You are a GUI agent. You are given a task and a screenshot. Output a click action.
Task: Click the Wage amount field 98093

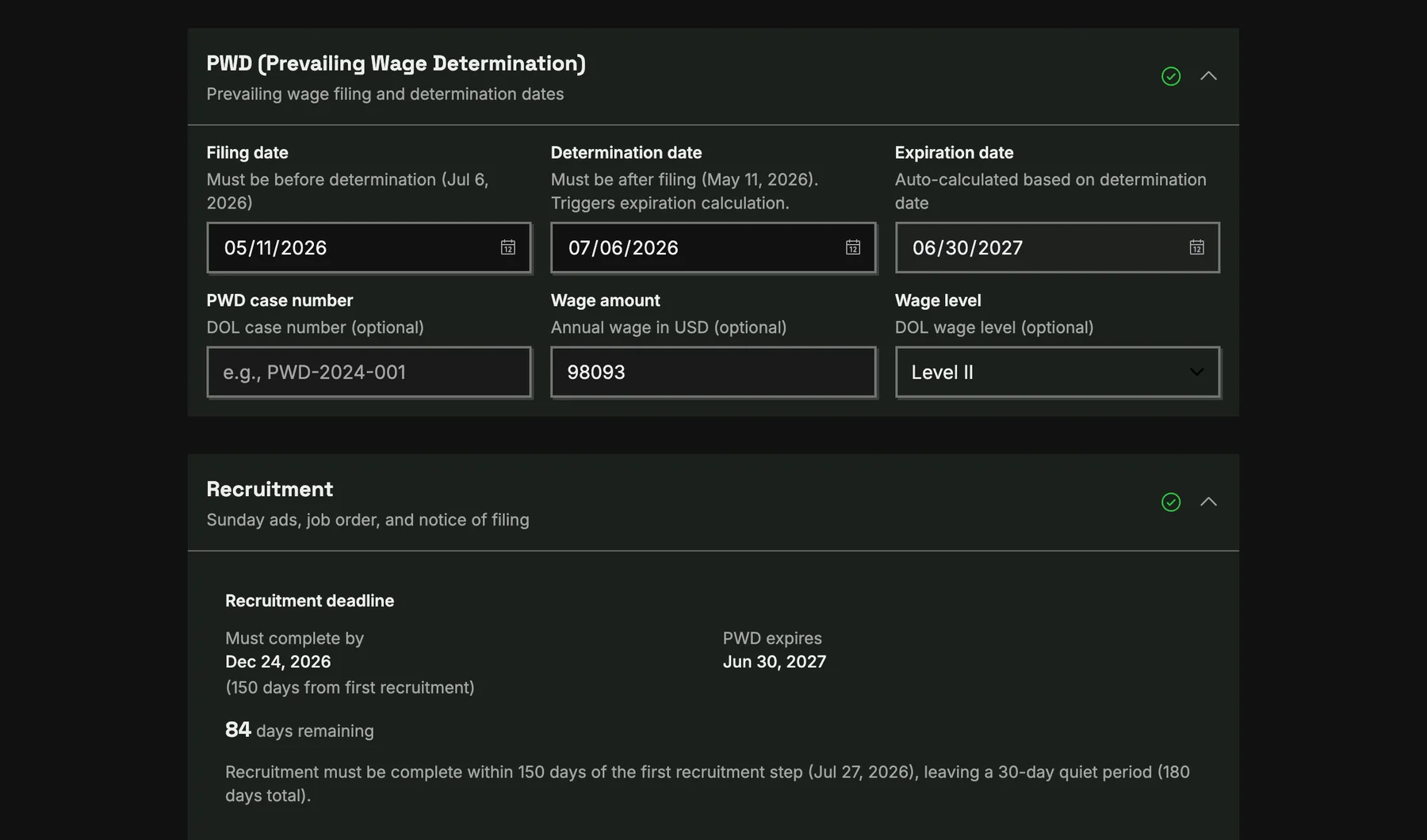pos(713,372)
